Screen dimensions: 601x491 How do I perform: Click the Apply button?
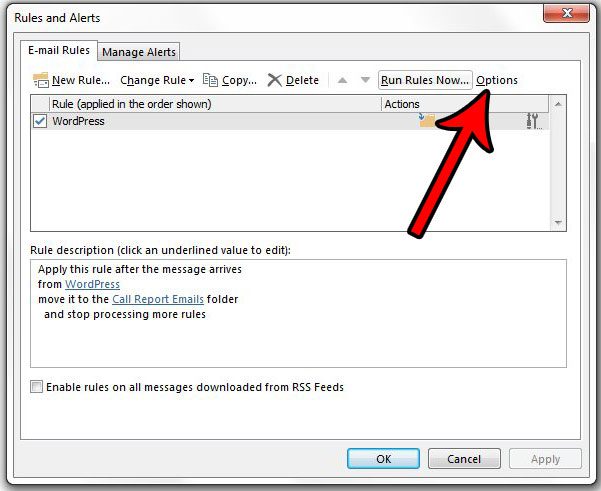click(545, 458)
